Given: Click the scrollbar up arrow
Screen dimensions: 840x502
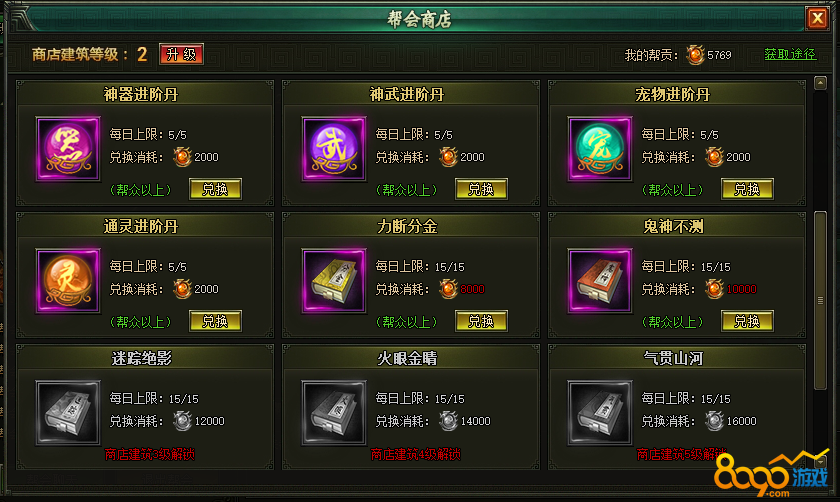Looking at the screenshot, I should pyautogui.click(x=820, y=83).
